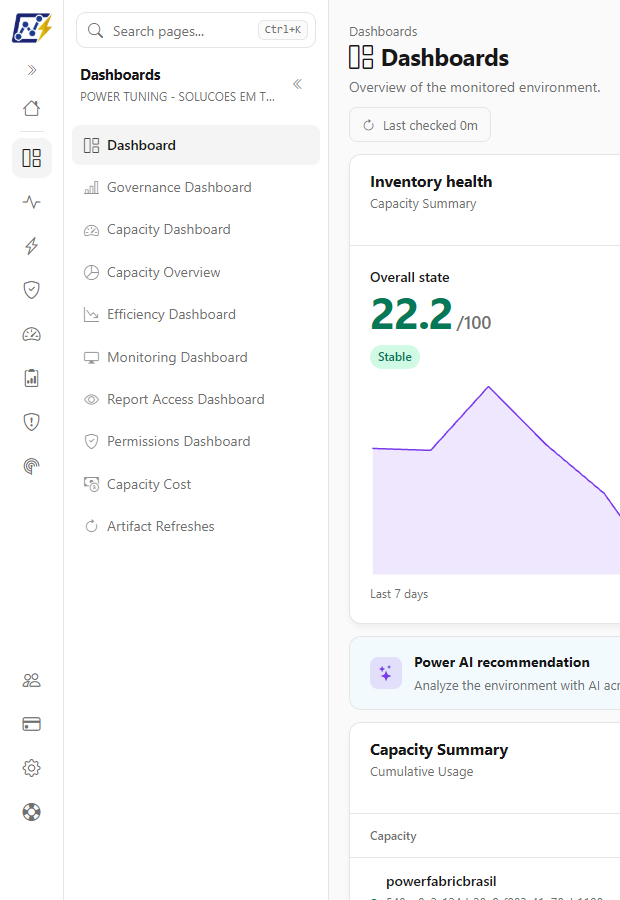
Task: Click the Stable status badge
Action: click(x=395, y=357)
